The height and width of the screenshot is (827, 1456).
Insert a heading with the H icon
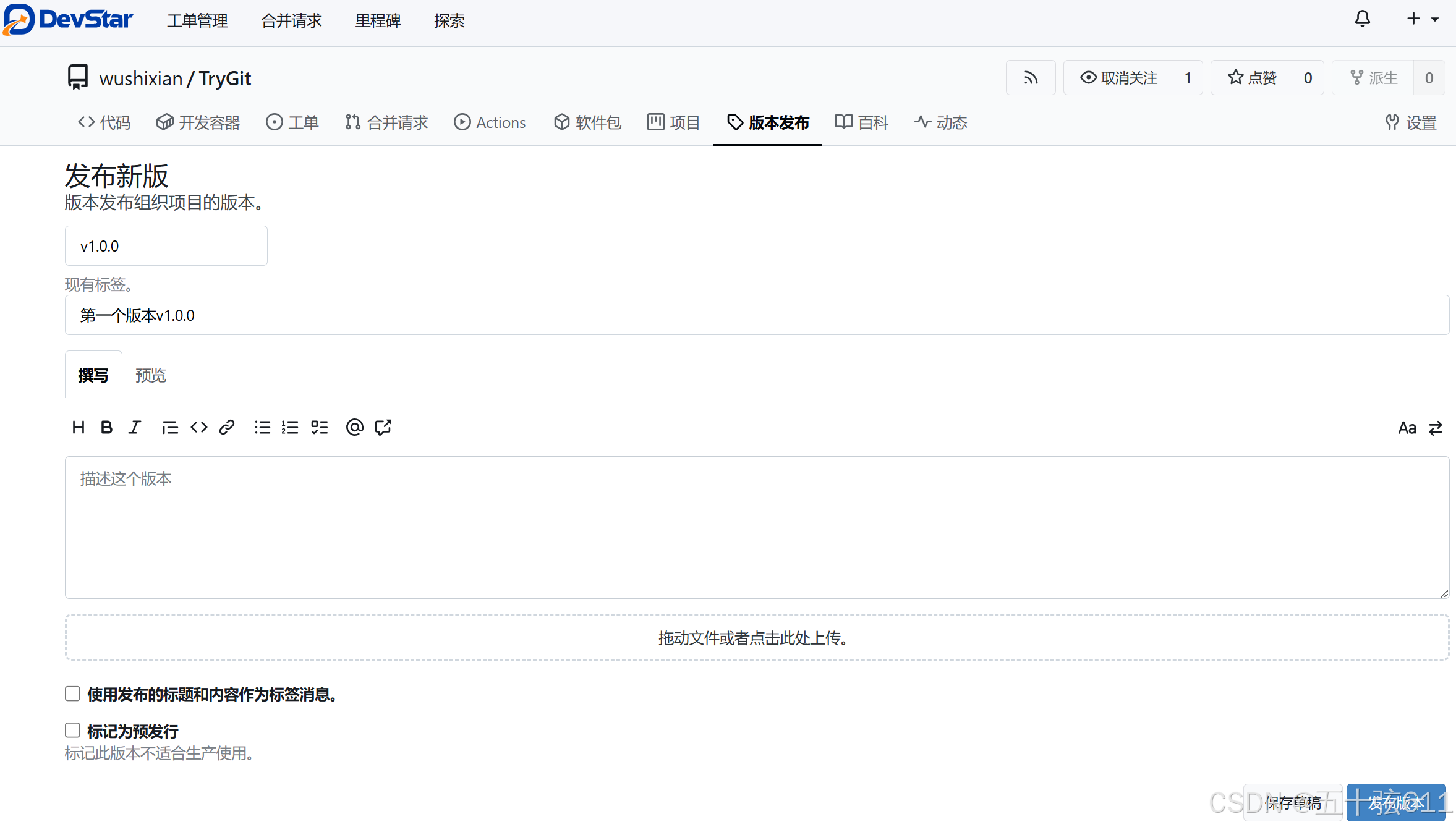79,427
